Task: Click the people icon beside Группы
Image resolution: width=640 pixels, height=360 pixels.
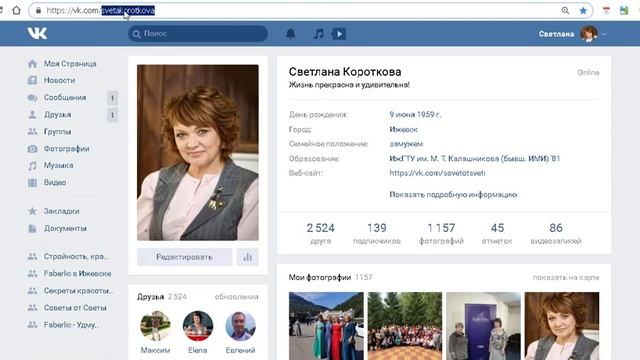Action: (32, 131)
